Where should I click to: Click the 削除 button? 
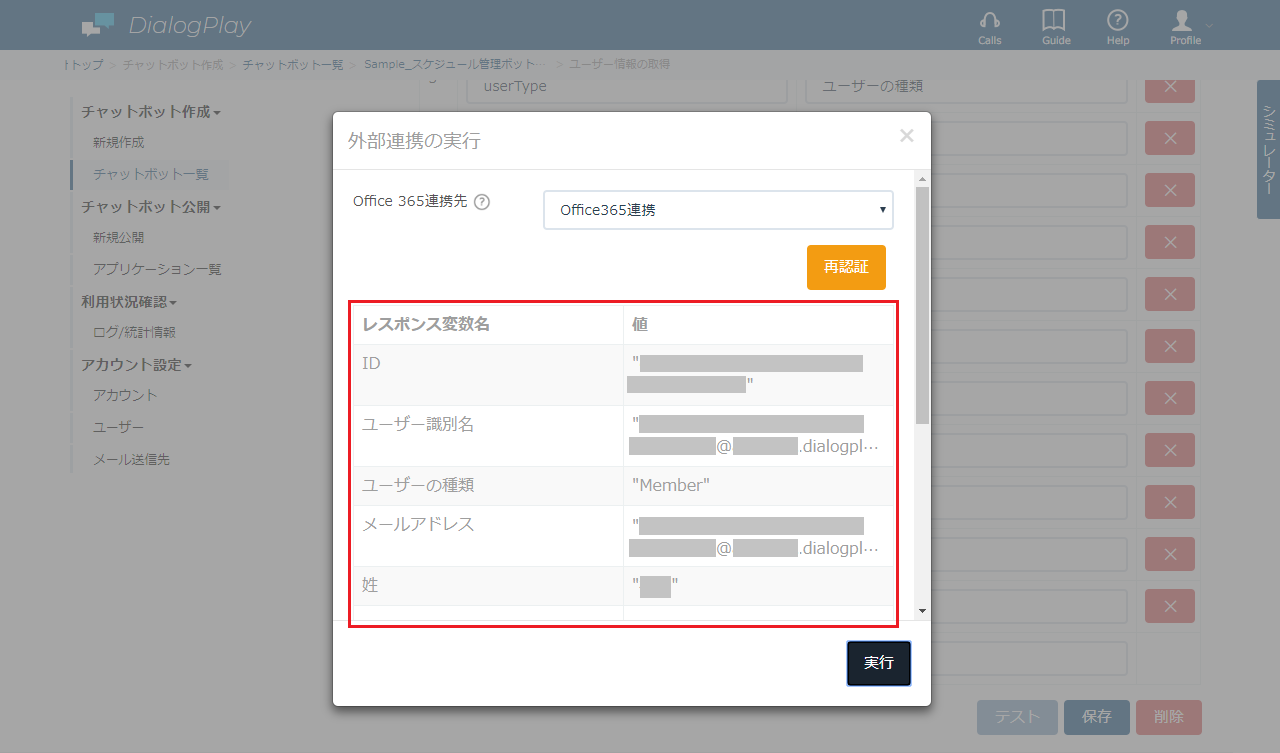coord(1169,717)
